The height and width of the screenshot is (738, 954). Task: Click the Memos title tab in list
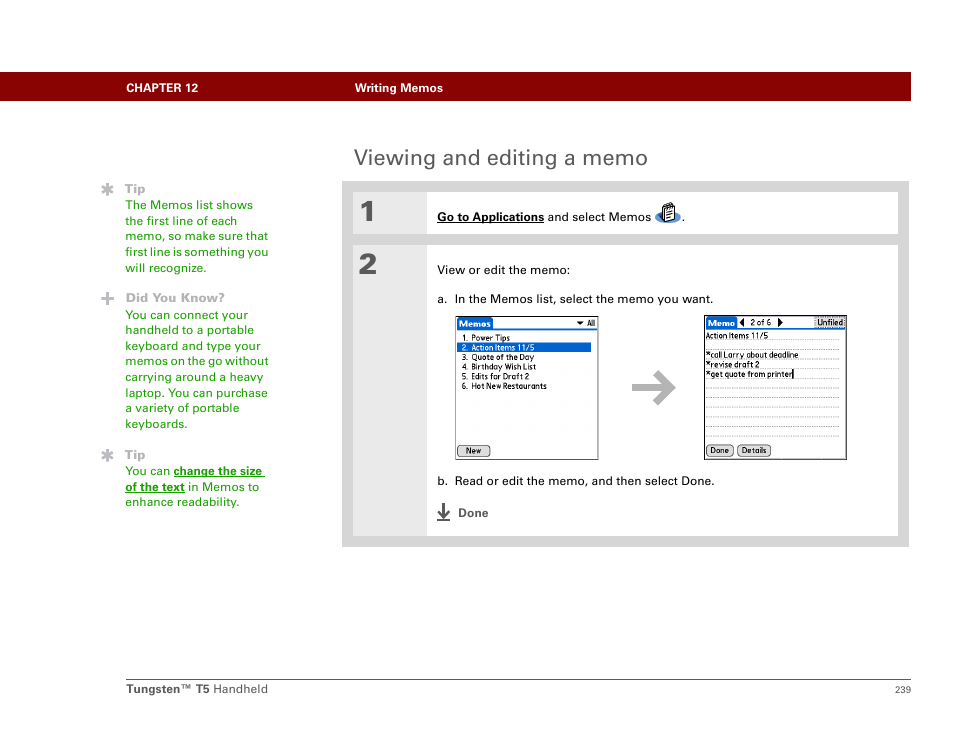point(475,324)
